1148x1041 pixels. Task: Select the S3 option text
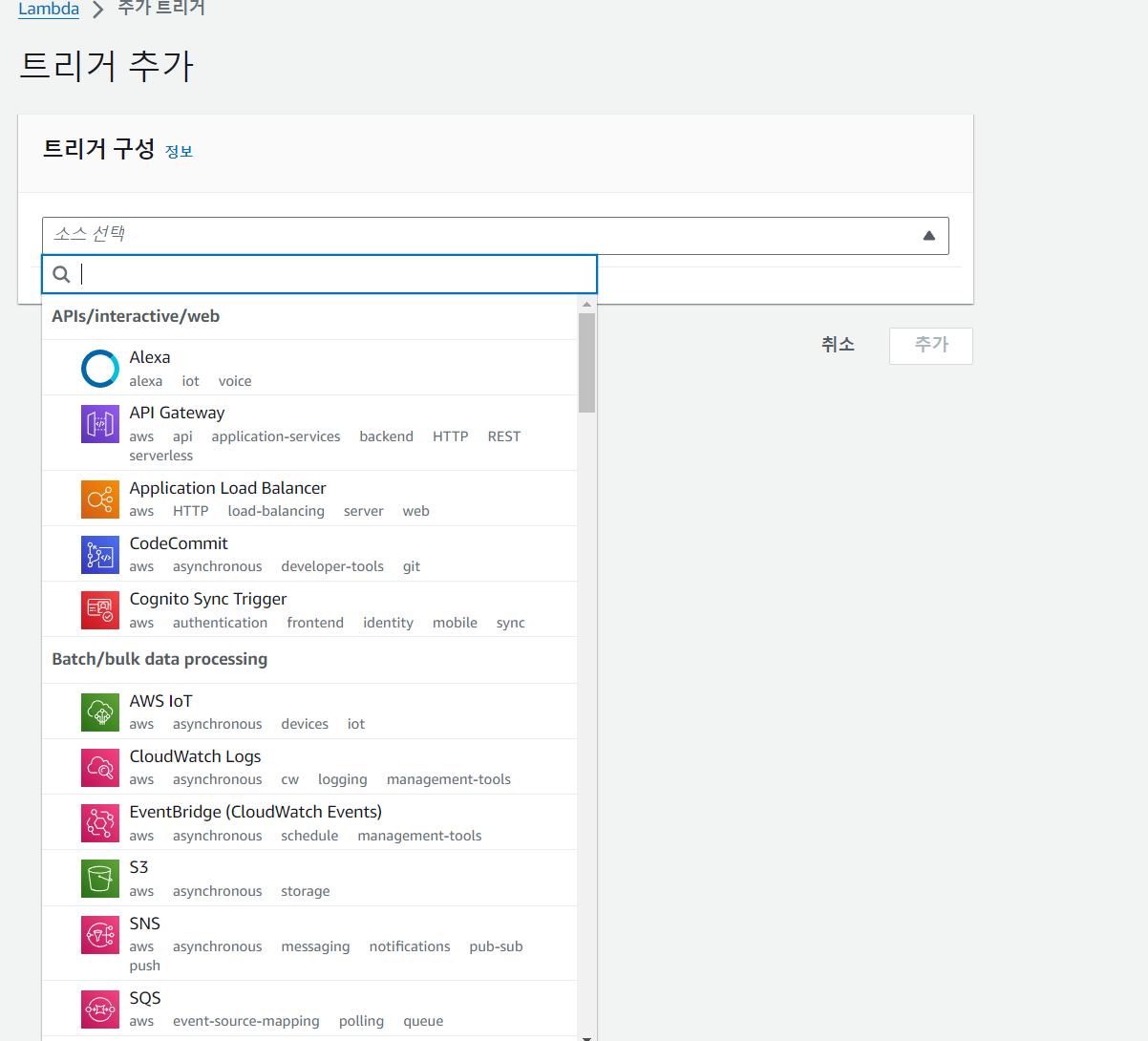(139, 867)
